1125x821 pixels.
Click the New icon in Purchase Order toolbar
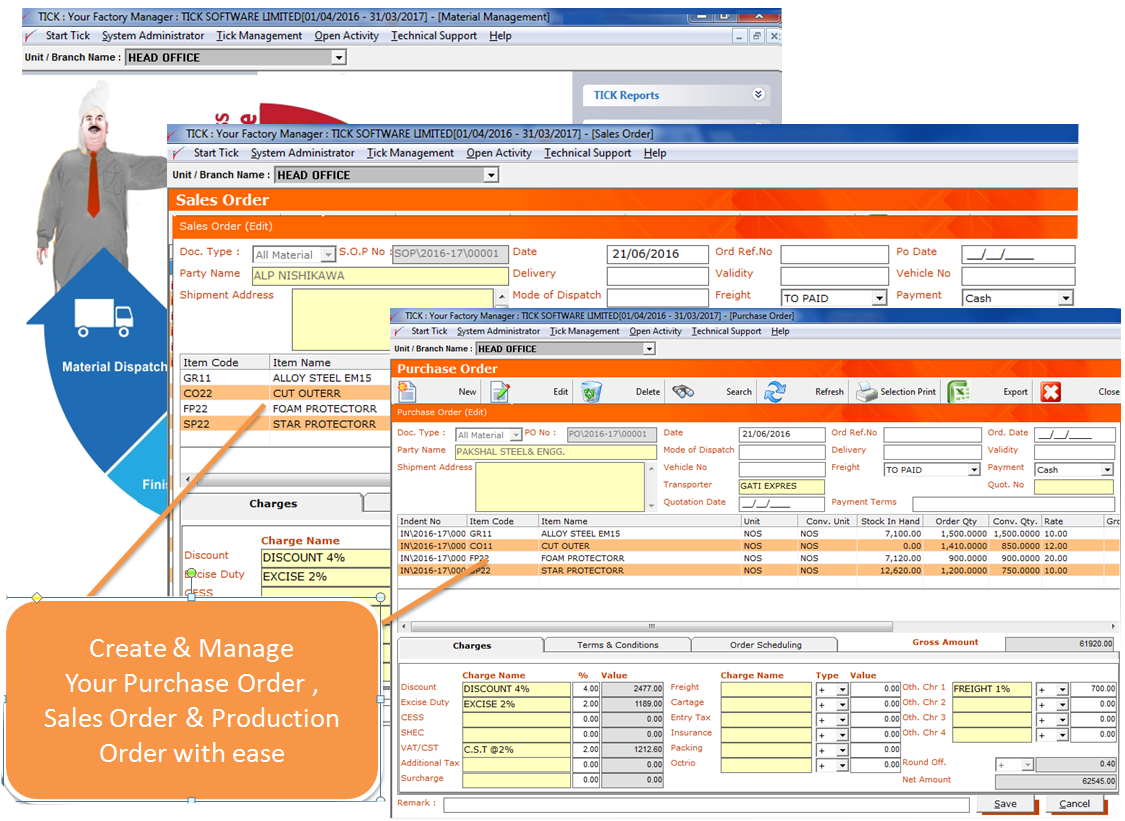click(x=407, y=392)
